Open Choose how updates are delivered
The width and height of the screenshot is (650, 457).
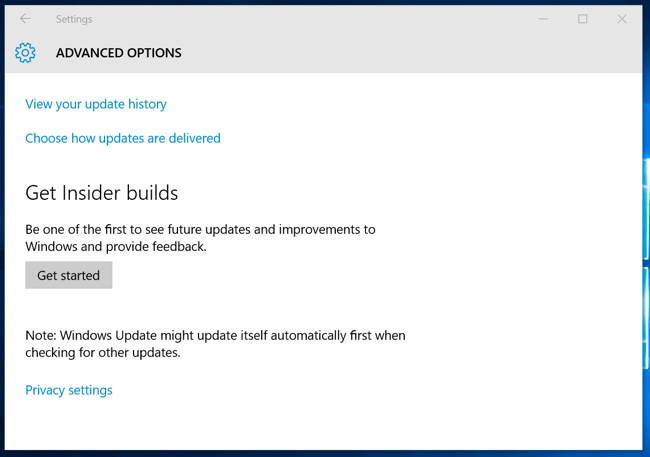[123, 138]
